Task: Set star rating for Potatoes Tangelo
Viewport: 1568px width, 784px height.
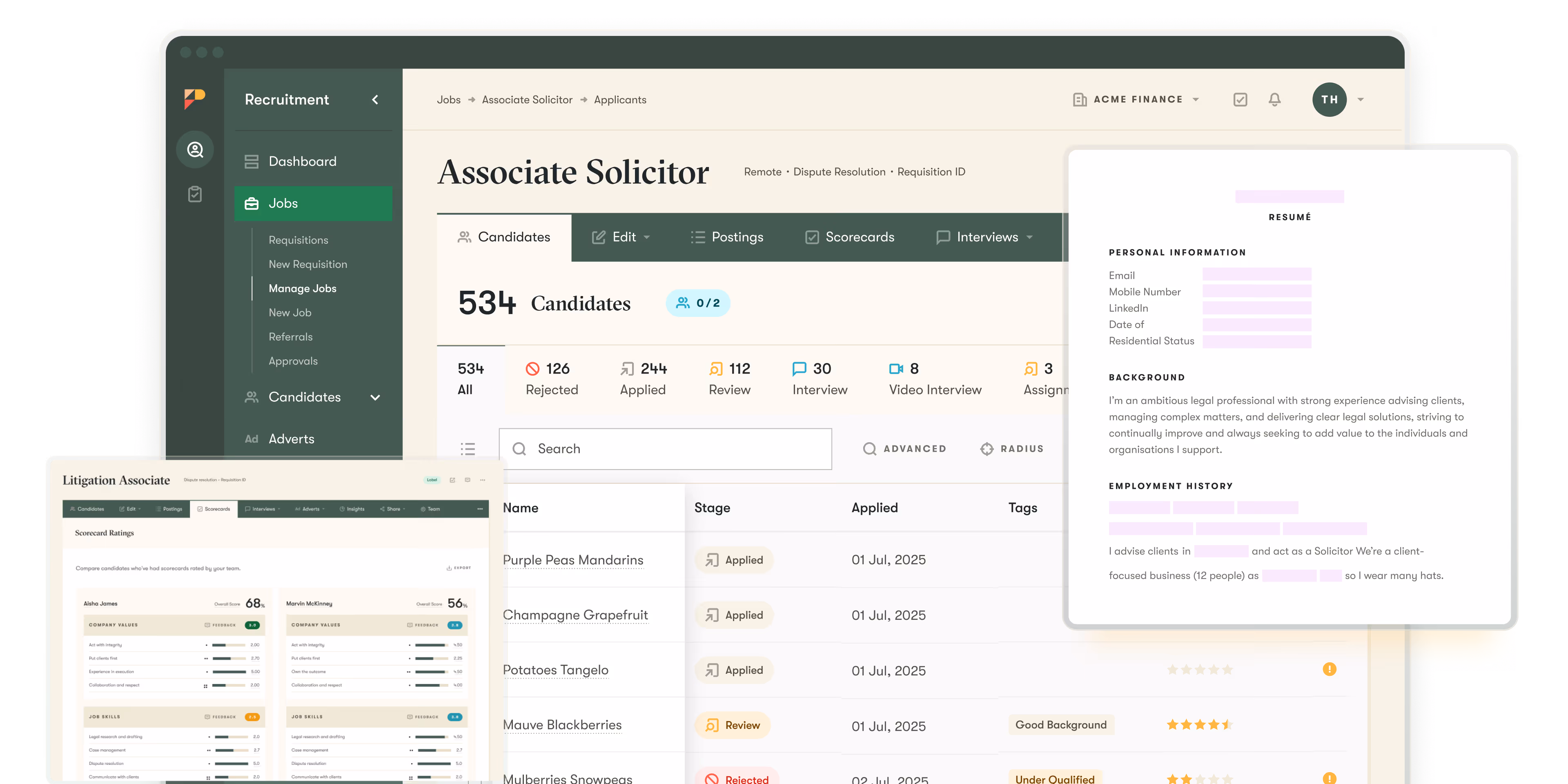Action: [1200, 670]
